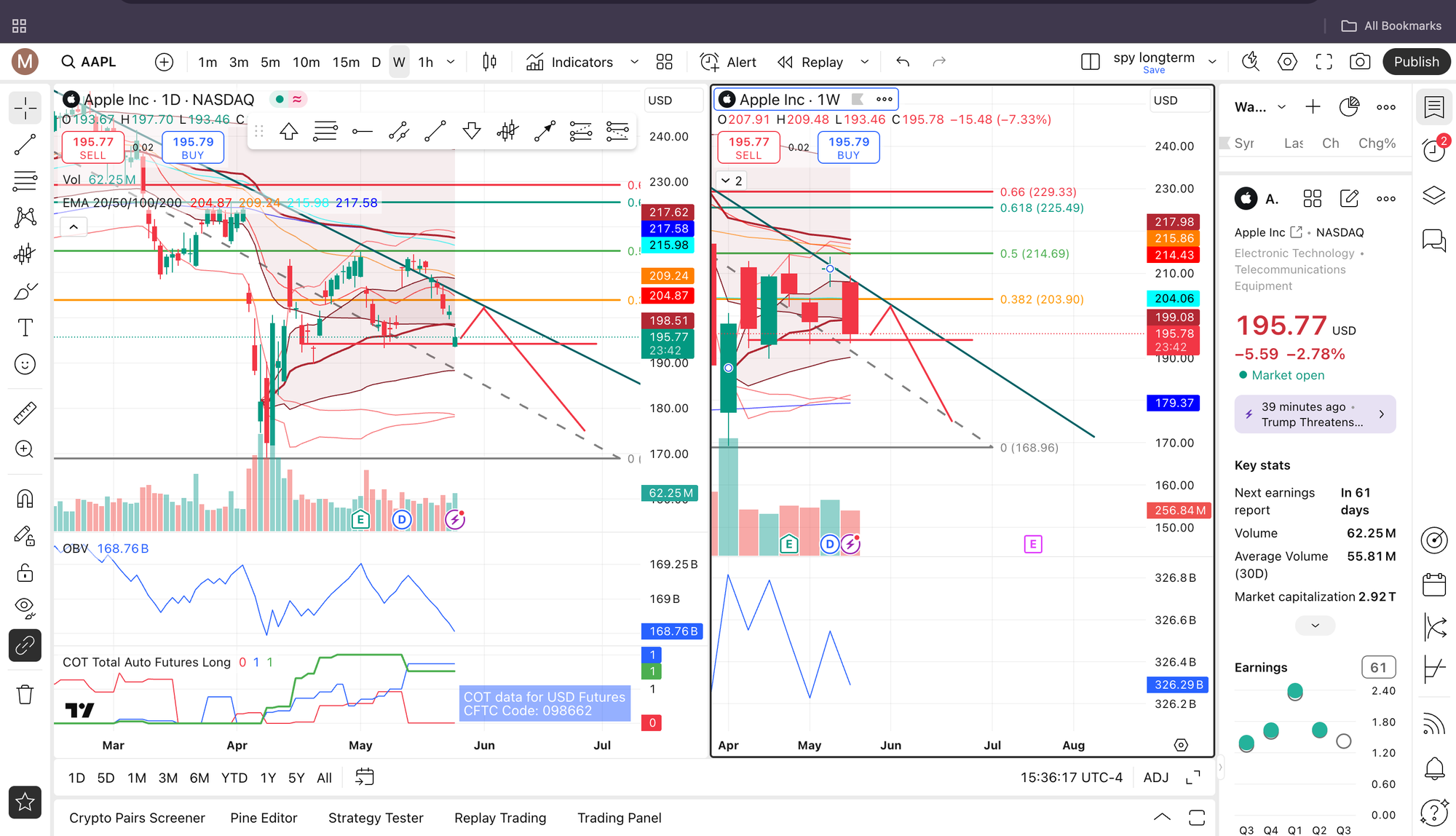The image size is (1456, 836).
Task: Select the text annotation tool
Action: pyautogui.click(x=25, y=328)
